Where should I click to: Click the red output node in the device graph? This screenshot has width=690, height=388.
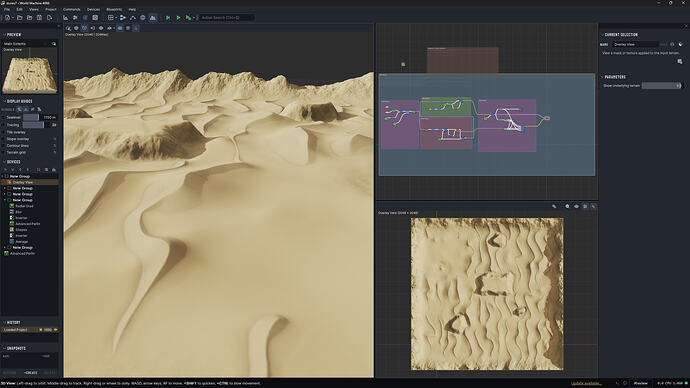547,118
